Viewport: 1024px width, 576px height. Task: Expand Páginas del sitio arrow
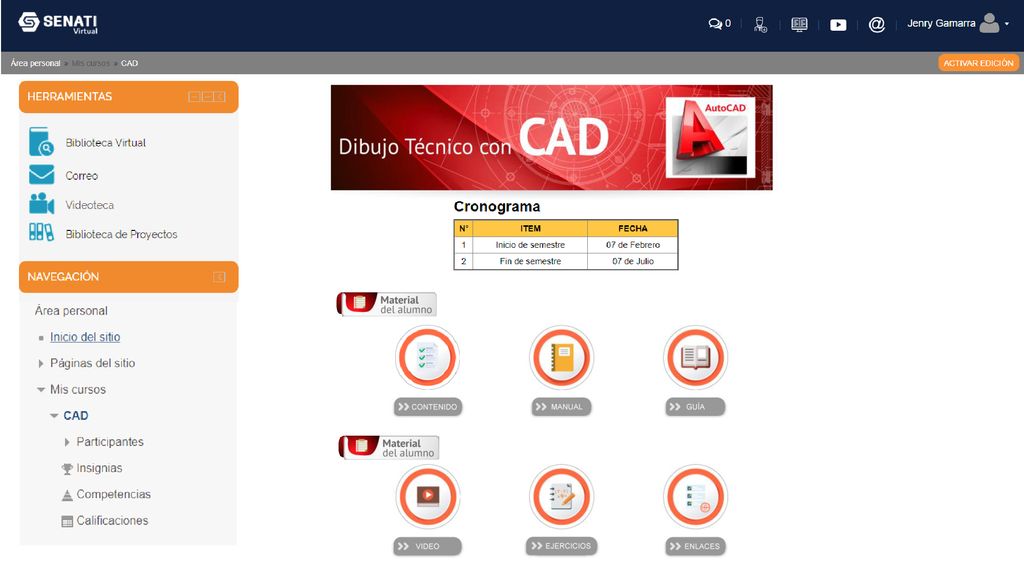(40, 364)
